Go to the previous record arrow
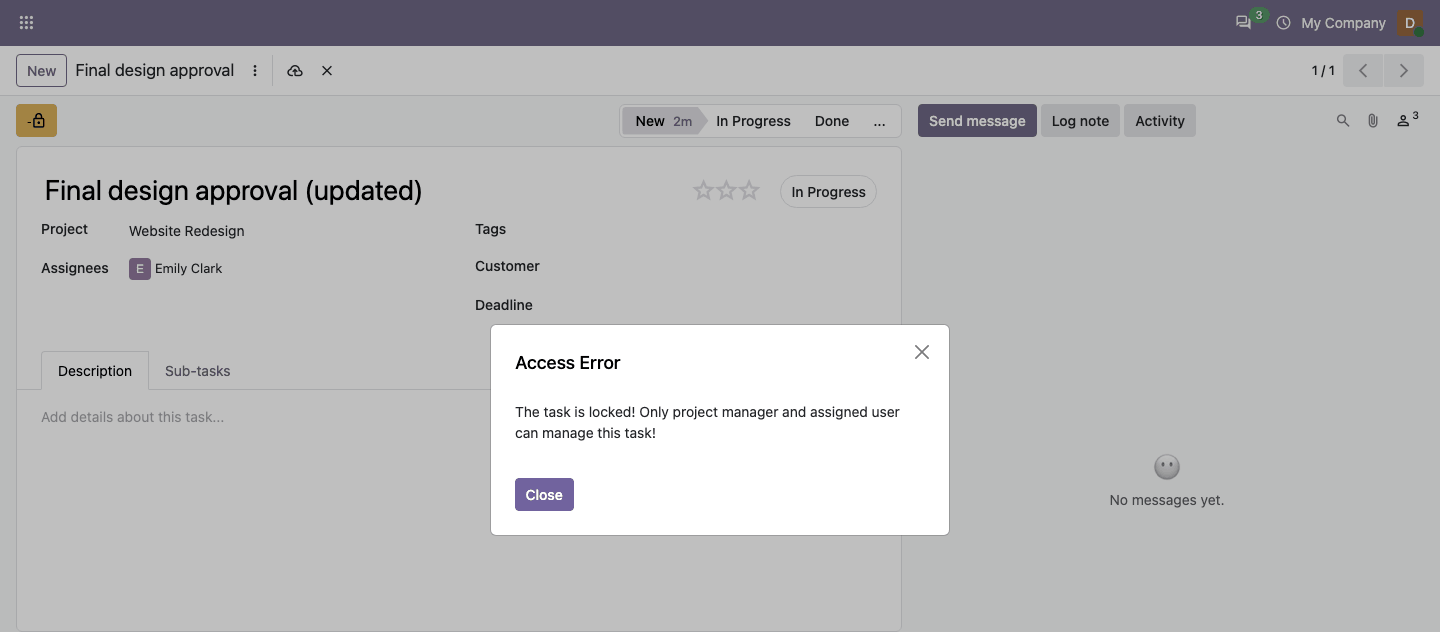 pyautogui.click(x=1363, y=71)
